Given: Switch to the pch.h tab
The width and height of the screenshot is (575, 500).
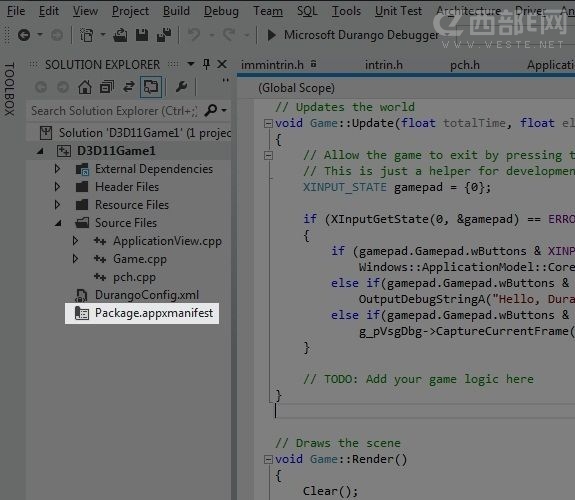Looking at the screenshot, I should pos(465,65).
